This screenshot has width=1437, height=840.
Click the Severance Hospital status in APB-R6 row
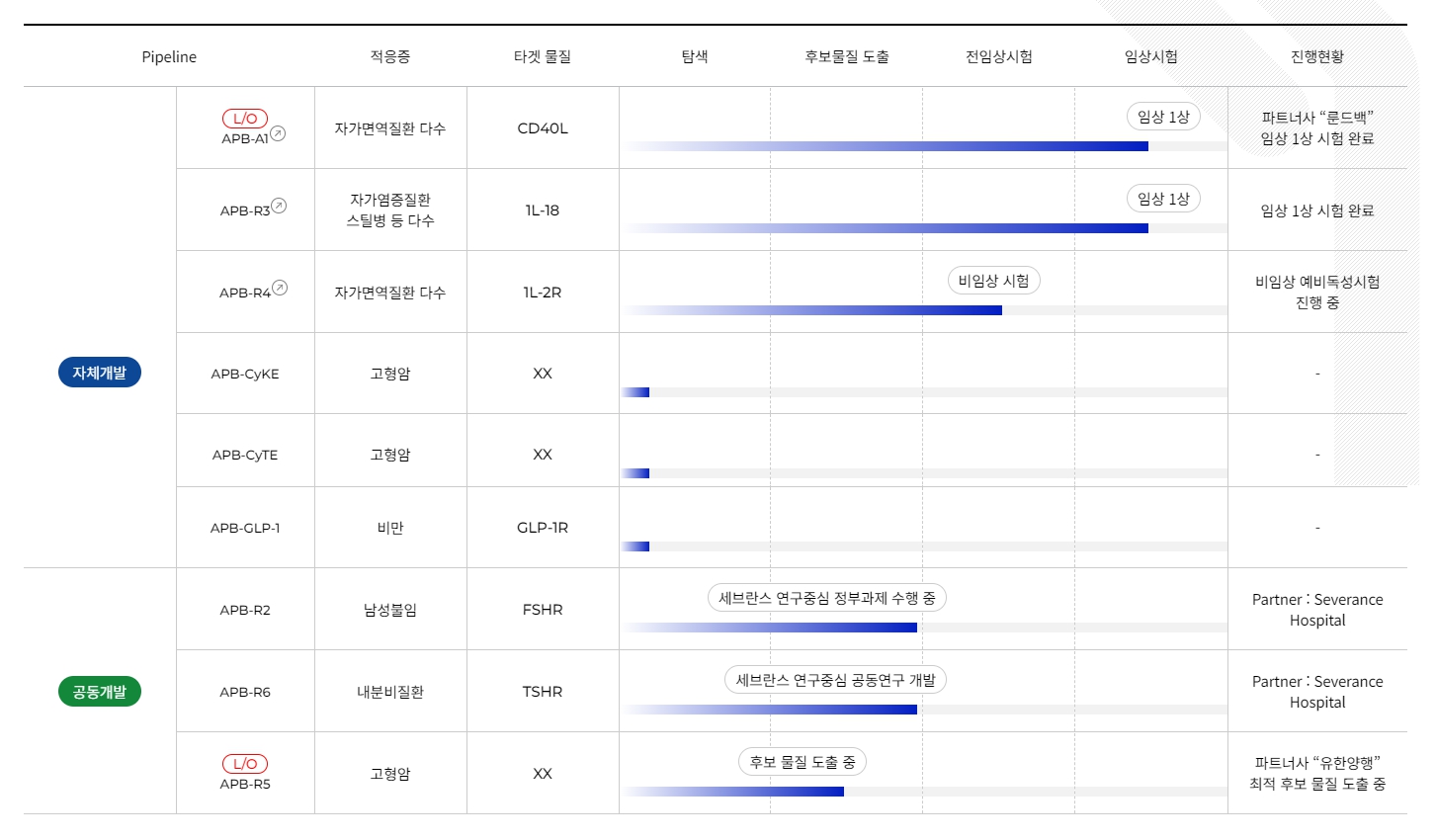tap(1317, 692)
